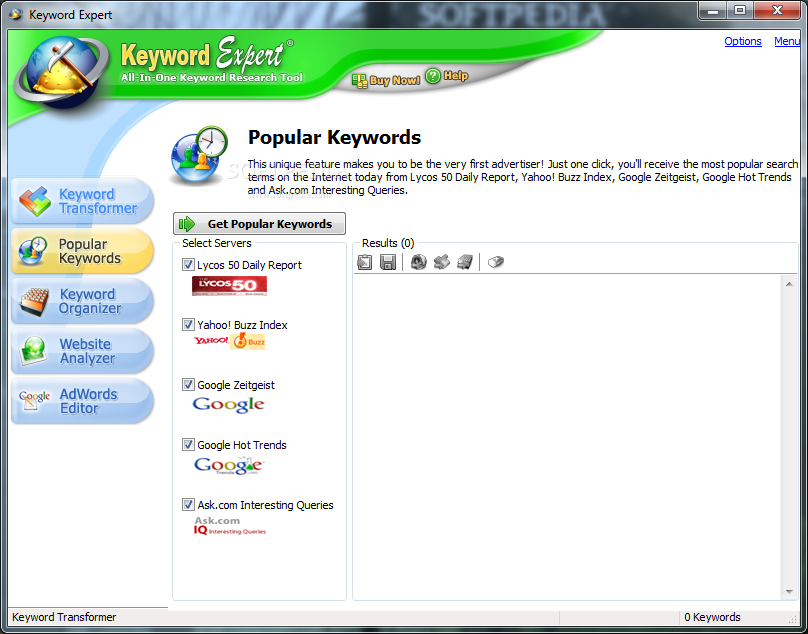Click the 'Select Servers' group label

click(x=216, y=243)
